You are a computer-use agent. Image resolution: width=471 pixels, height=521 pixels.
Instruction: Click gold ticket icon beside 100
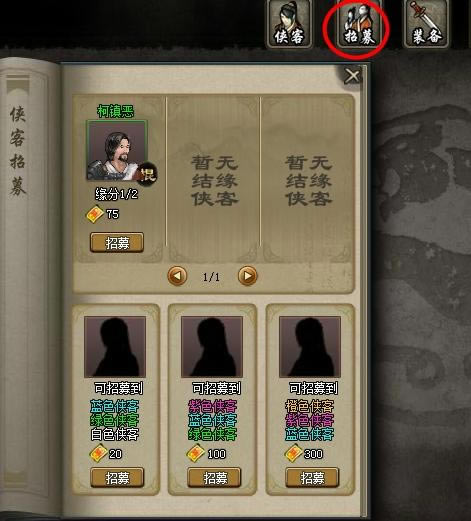[196, 454]
